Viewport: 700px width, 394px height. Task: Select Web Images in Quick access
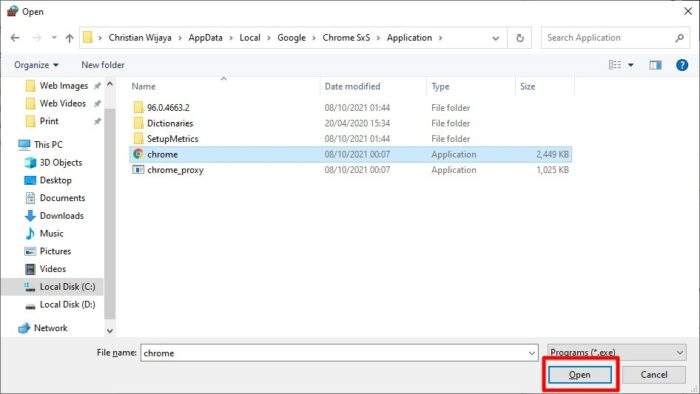(63, 86)
